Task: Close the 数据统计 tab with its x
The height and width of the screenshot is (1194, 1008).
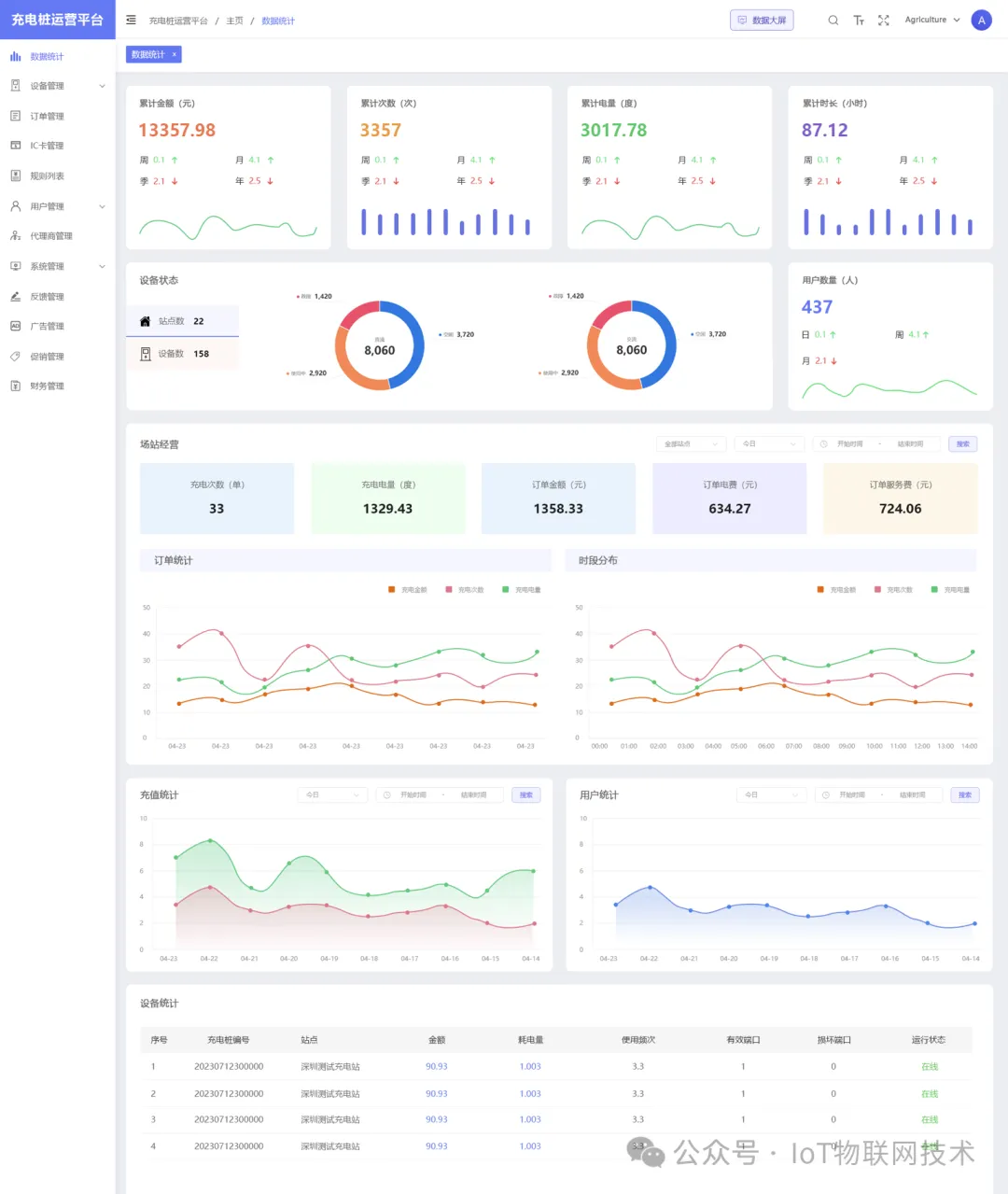Action: click(174, 55)
